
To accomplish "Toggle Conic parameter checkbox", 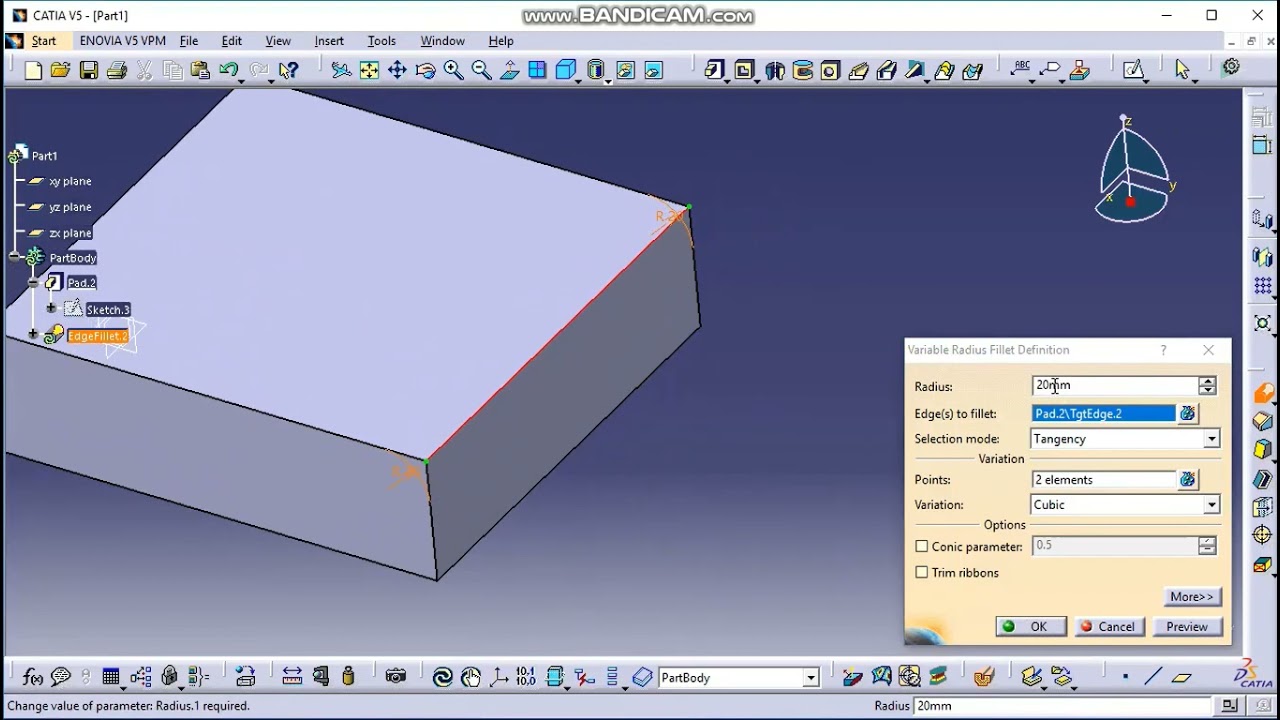I will (922, 547).
